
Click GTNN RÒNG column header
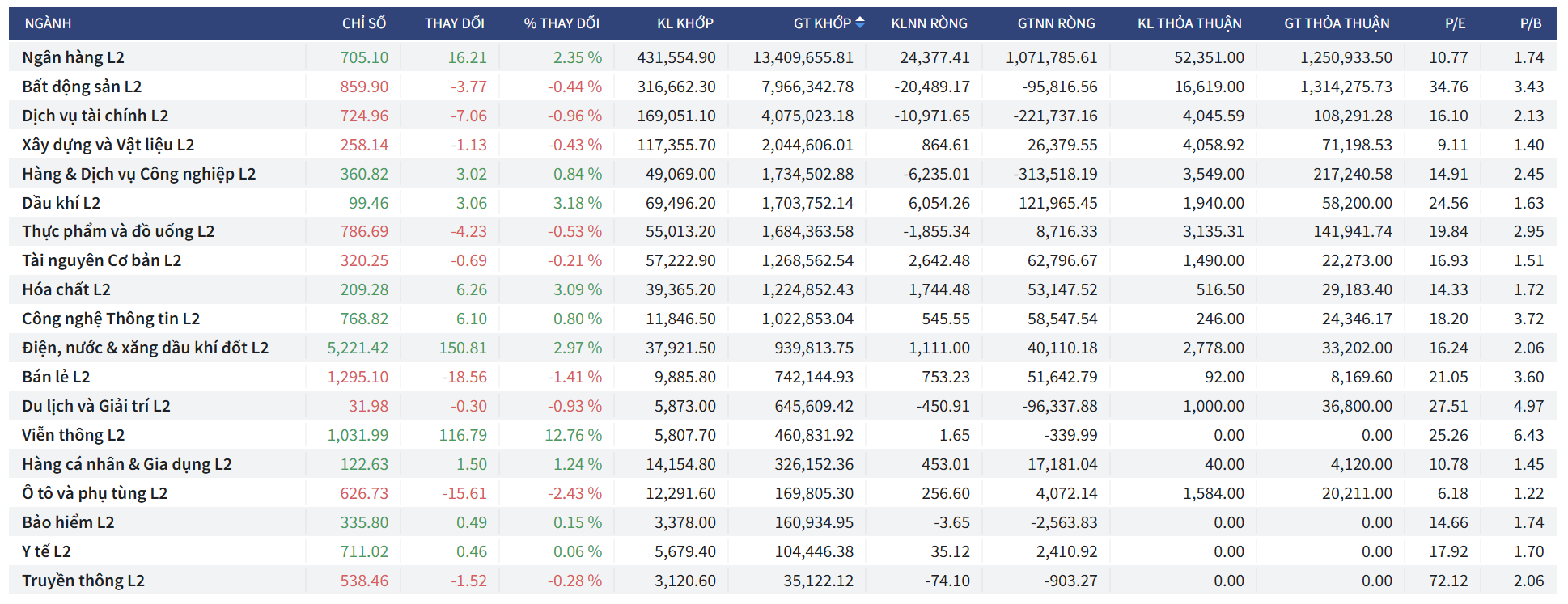click(x=1056, y=23)
